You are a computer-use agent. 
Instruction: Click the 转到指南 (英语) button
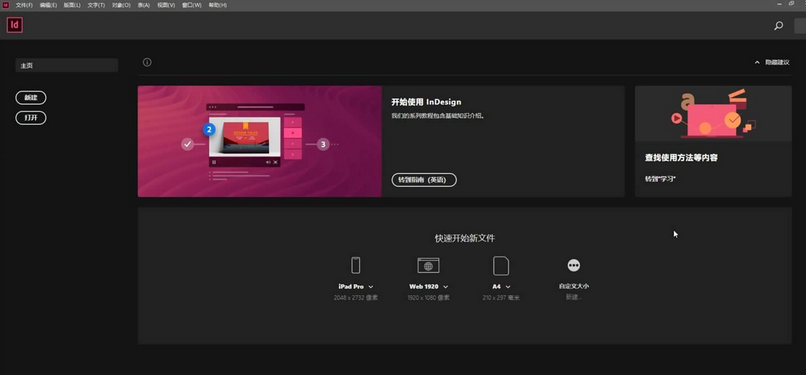(424, 180)
